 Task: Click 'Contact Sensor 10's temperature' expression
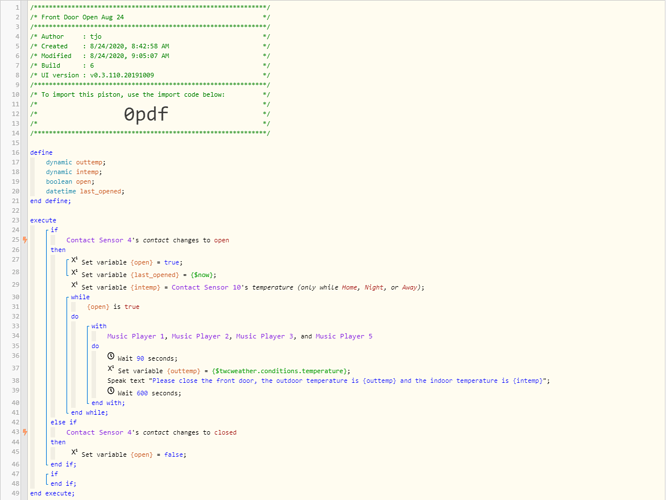(232, 288)
